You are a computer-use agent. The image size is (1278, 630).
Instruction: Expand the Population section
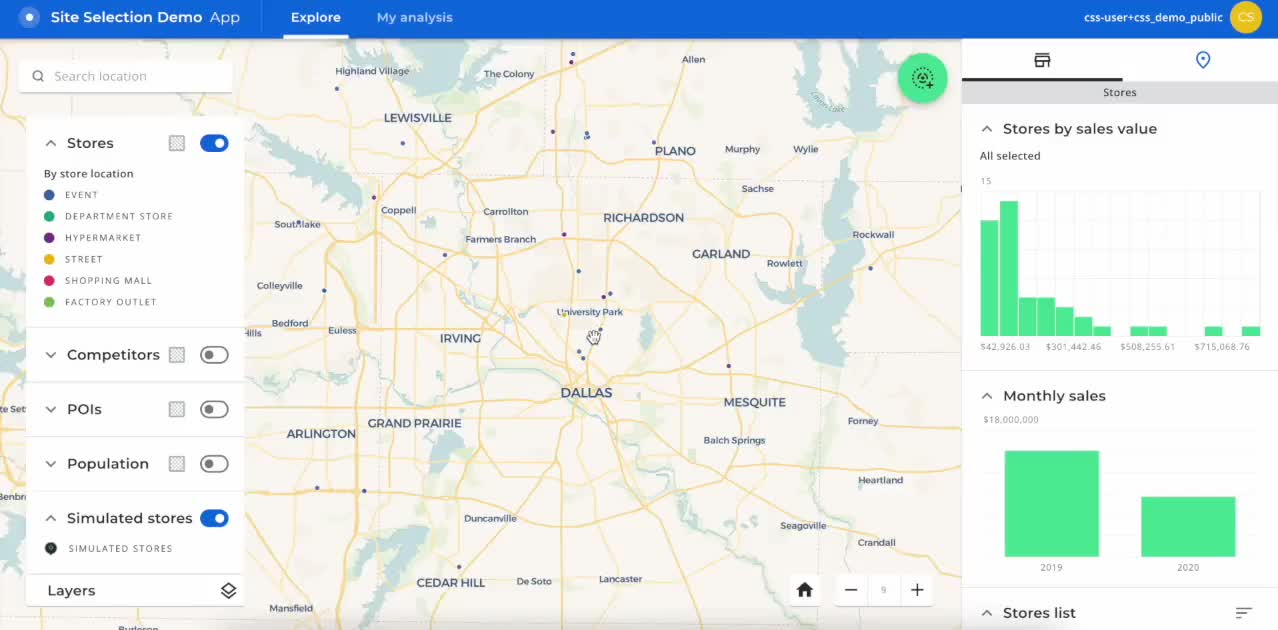51,463
